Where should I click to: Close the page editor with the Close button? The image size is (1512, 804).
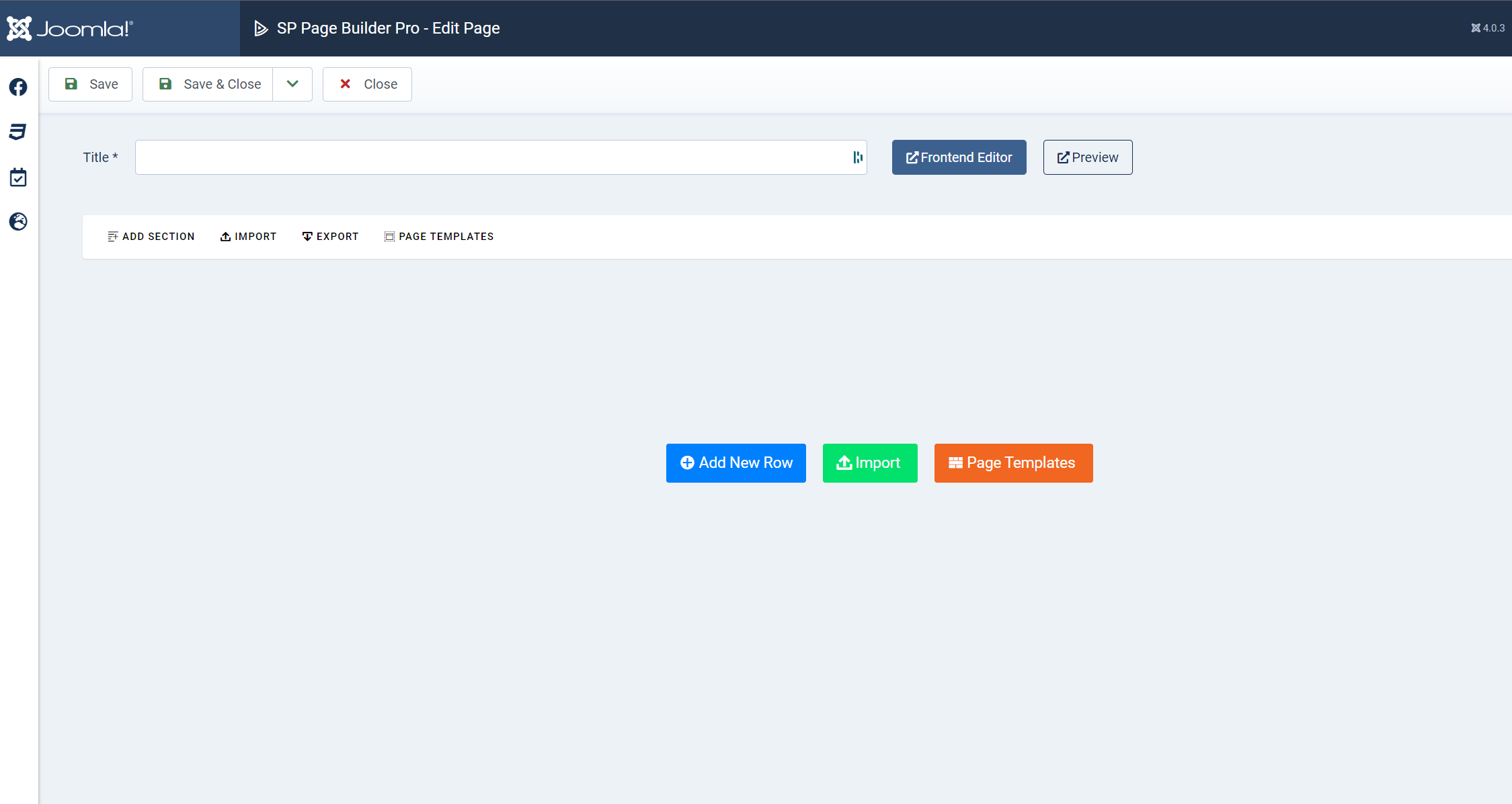click(367, 84)
